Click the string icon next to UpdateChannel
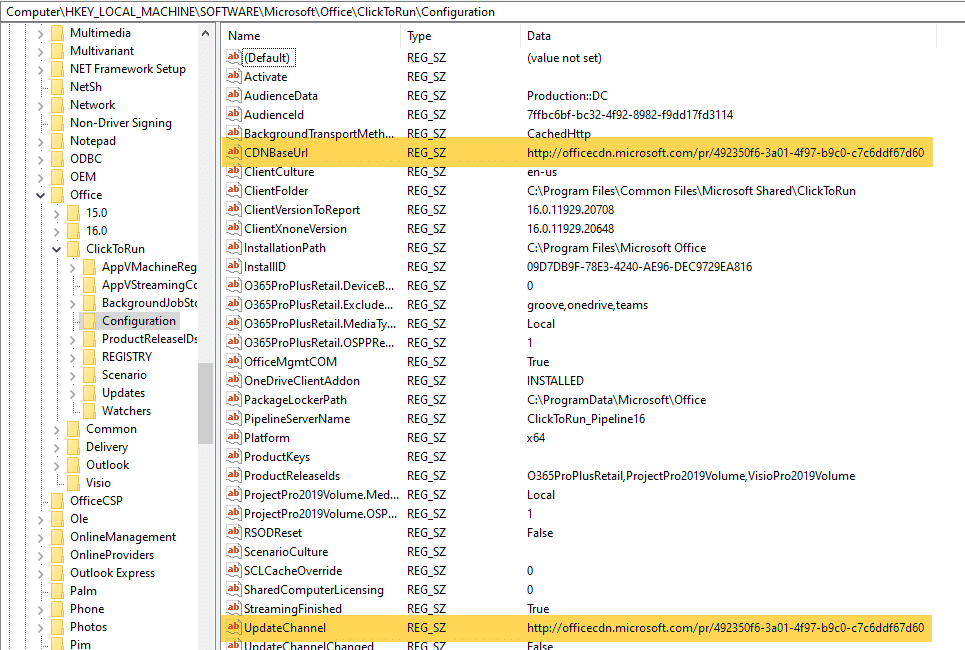 click(234, 628)
